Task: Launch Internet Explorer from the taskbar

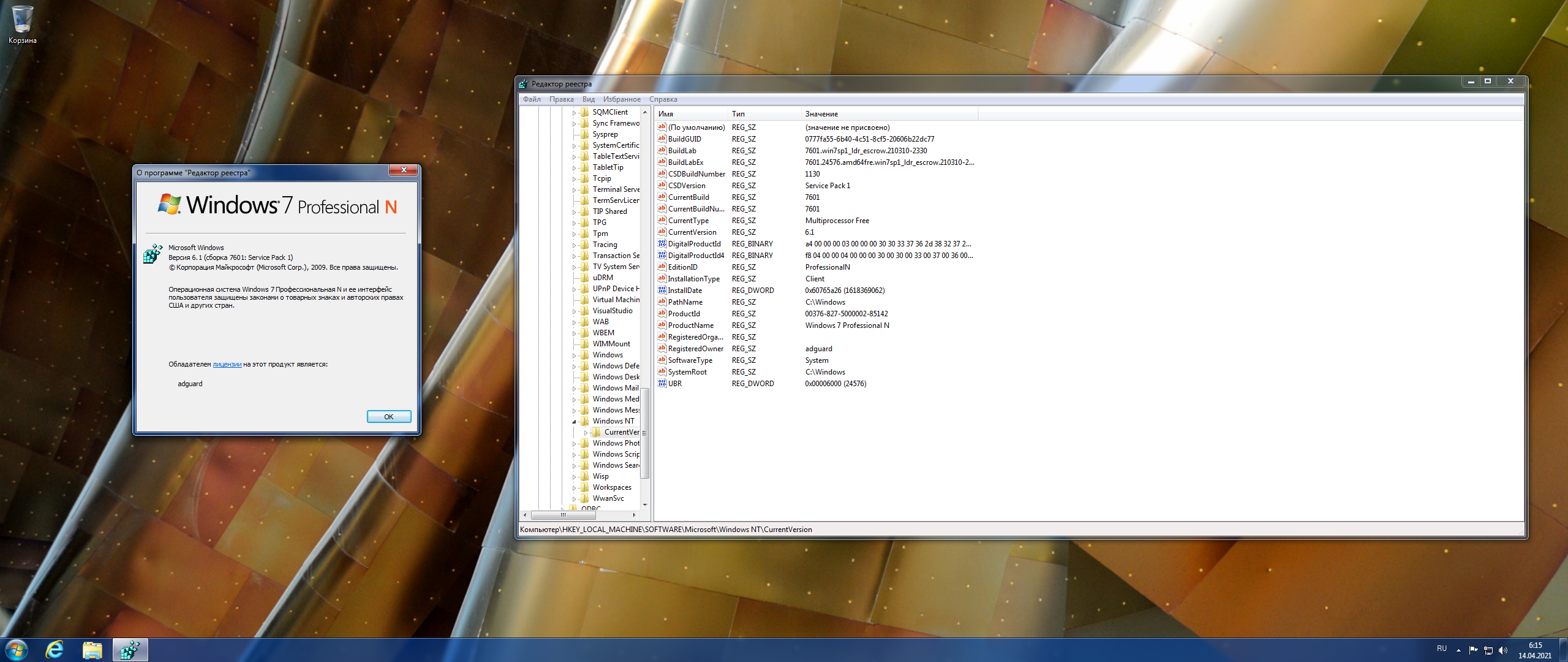Action: click(55, 650)
